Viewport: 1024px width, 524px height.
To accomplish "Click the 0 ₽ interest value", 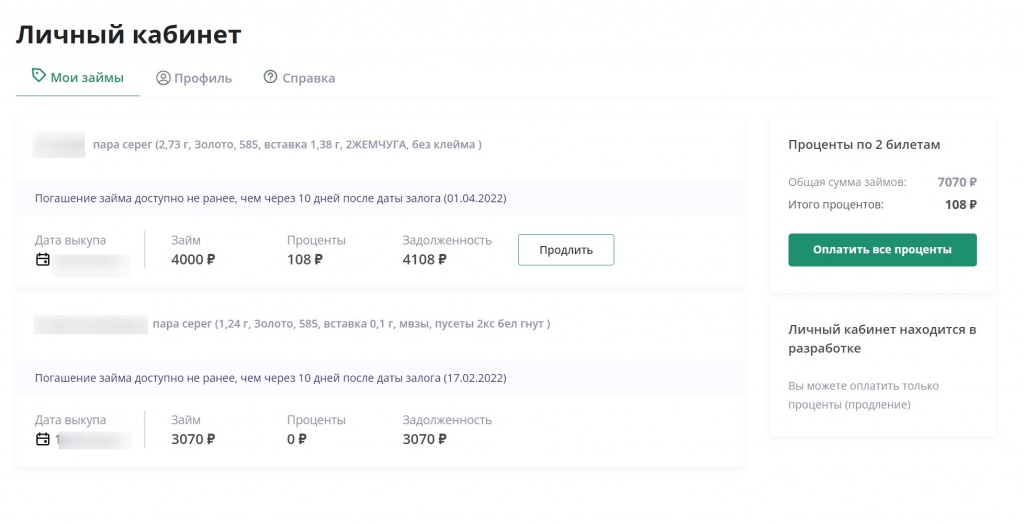I will pos(297,439).
